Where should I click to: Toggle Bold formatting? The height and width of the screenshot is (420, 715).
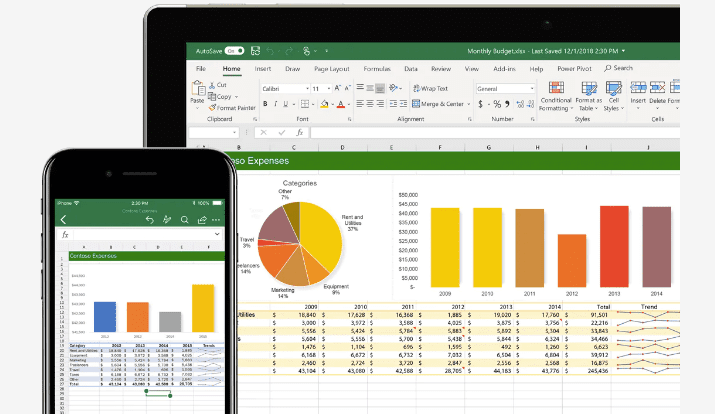click(x=265, y=104)
